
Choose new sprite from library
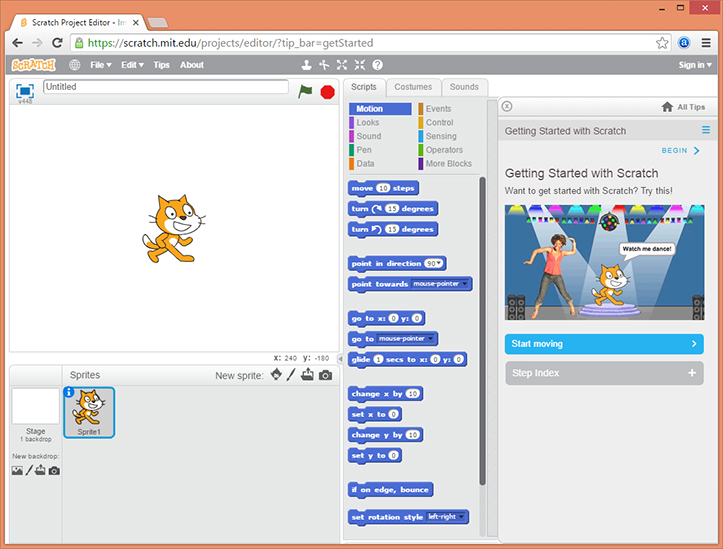pos(276,375)
